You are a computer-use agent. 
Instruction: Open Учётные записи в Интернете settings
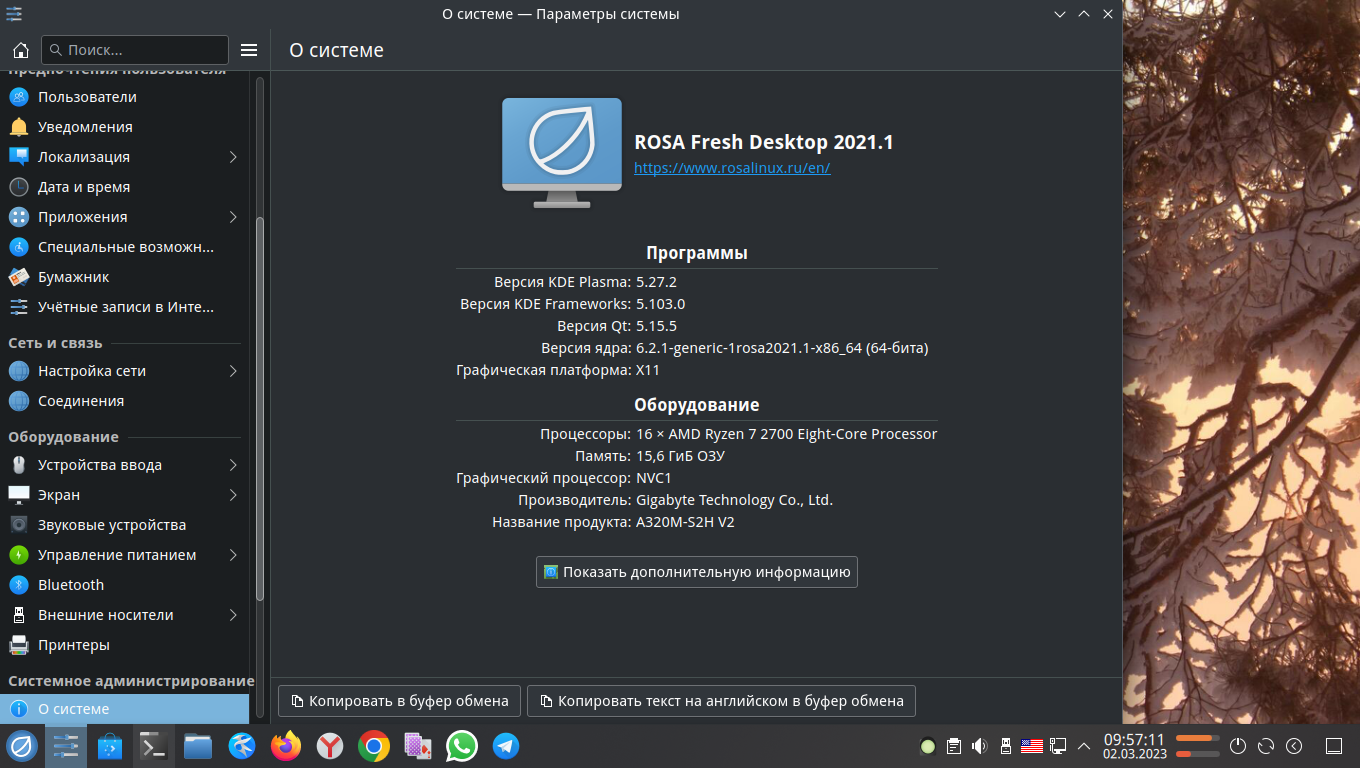coord(125,307)
